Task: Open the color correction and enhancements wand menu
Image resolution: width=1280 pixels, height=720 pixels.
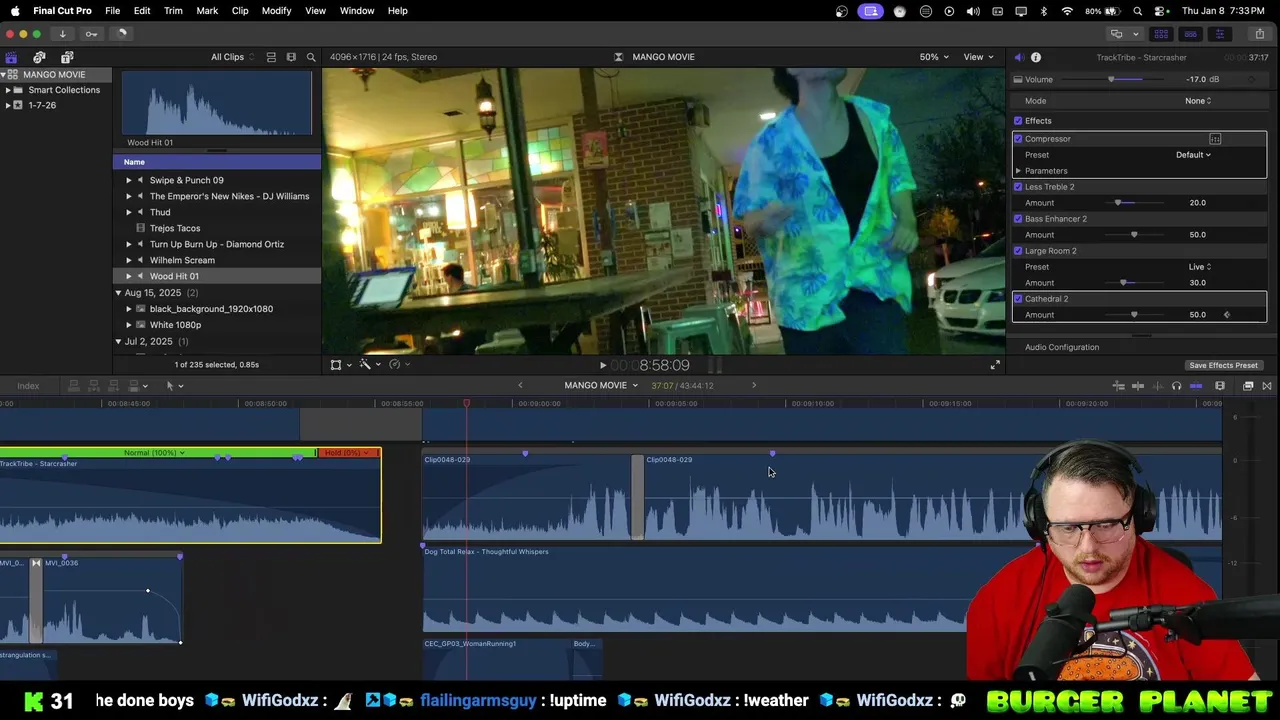Action: pyautogui.click(x=369, y=365)
